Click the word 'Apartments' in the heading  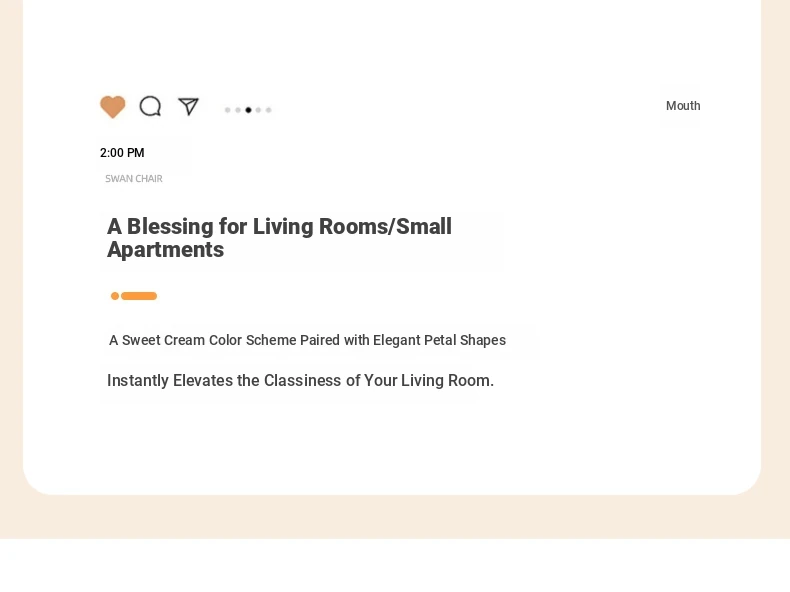coord(165,250)
